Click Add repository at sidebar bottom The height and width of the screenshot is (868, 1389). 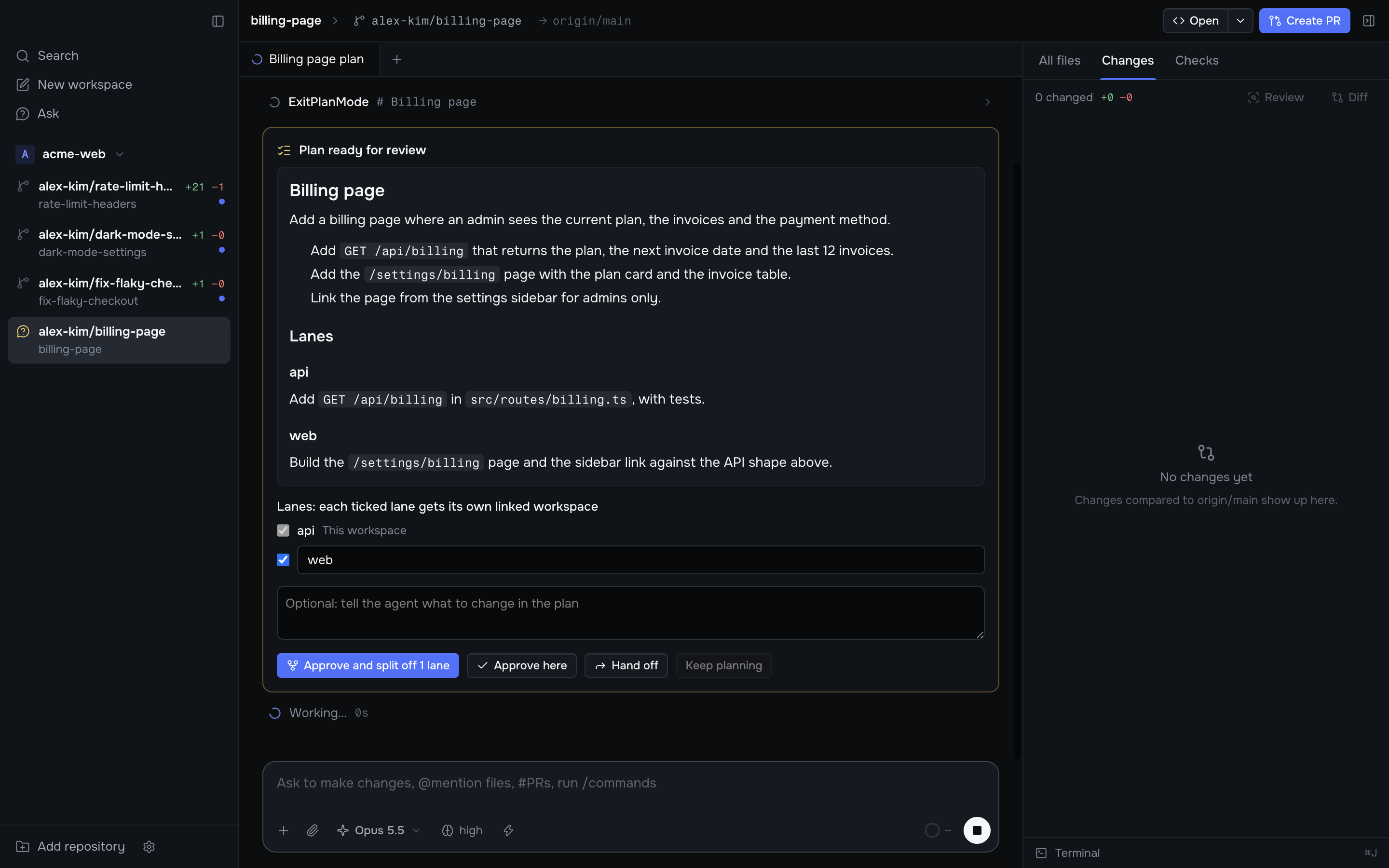click(x=70, y=846)
